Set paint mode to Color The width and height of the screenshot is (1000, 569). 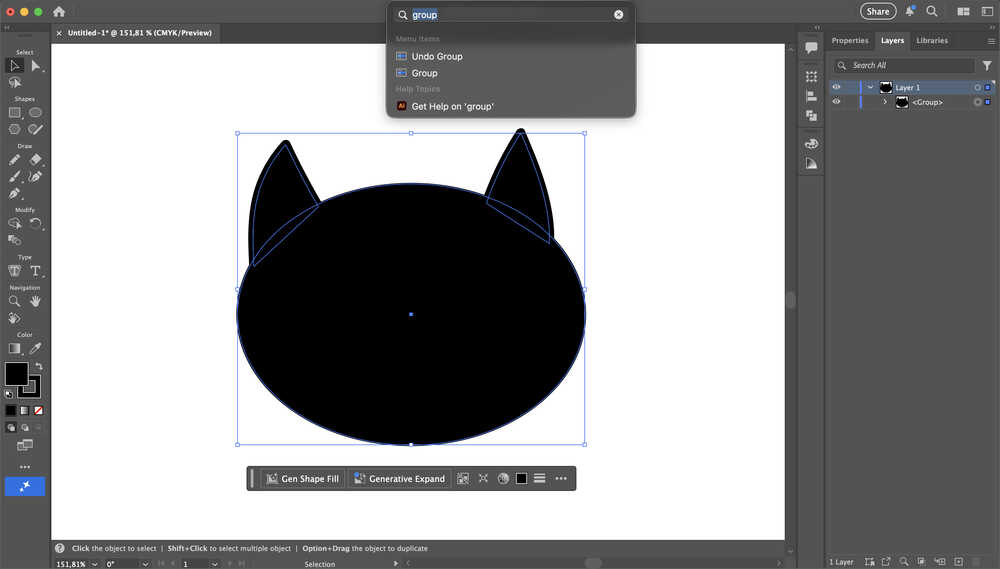click(x=11, y=411)
